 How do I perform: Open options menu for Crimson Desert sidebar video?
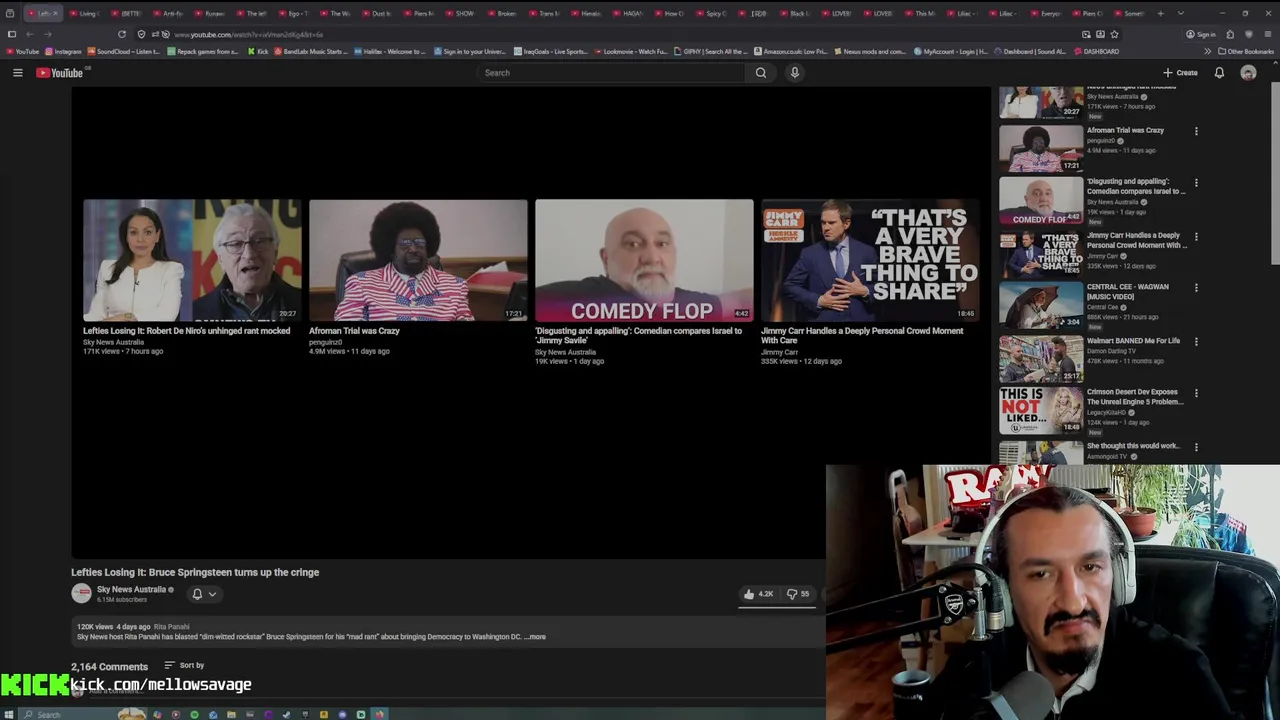click(x=1196, y=393)
